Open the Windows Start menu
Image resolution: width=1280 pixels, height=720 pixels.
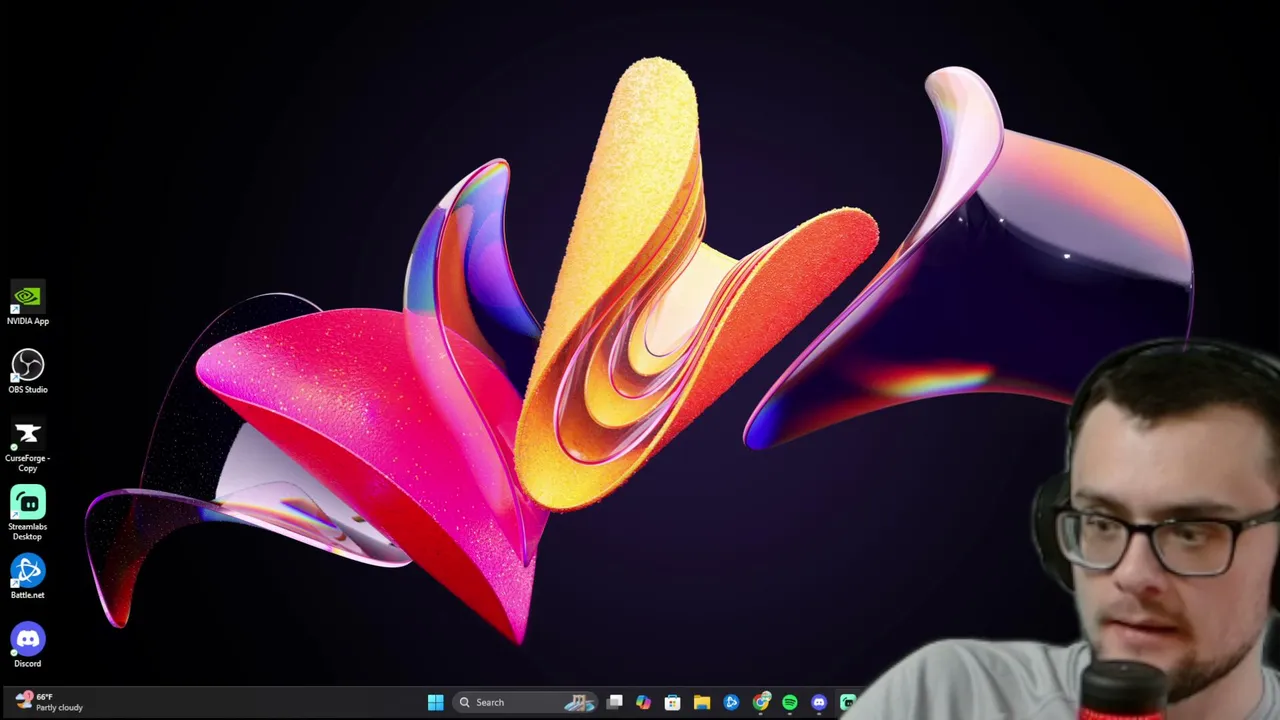click(x=435, y=703)
